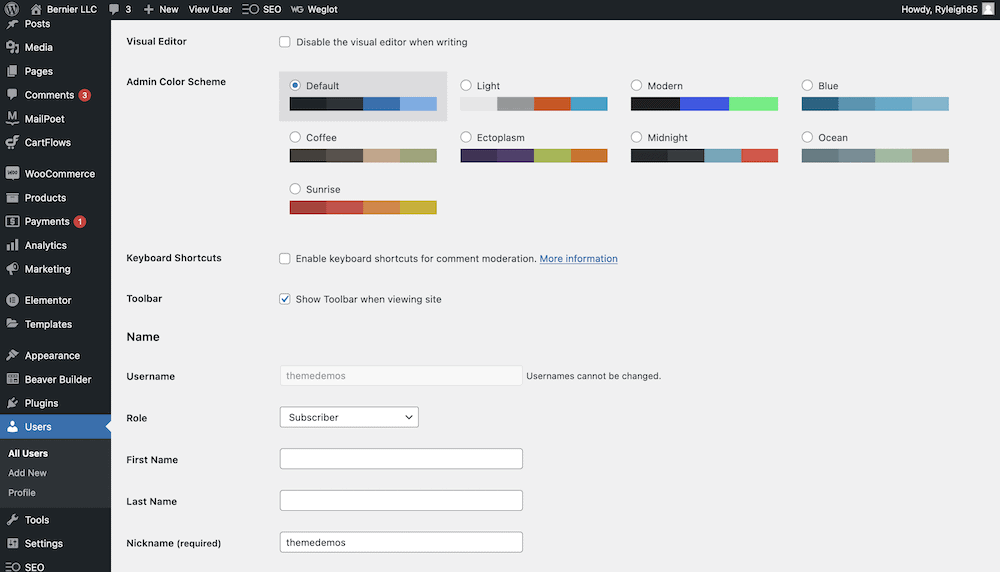1000x572 pixels.
Task: Select the Ocean color scheme radio
Action: (x=807, y=136)
